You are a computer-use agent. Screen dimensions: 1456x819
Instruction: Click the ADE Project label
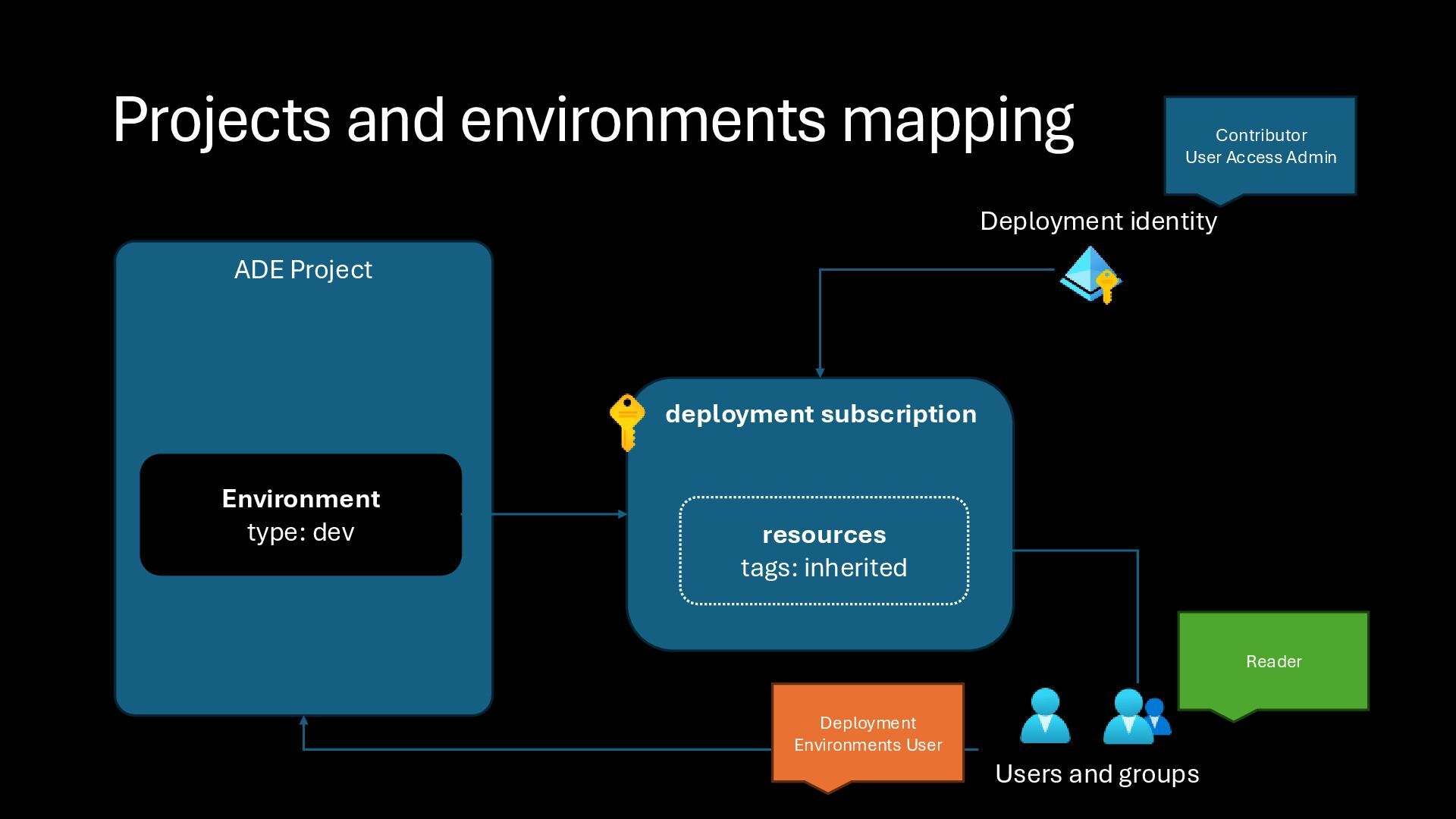303,270
